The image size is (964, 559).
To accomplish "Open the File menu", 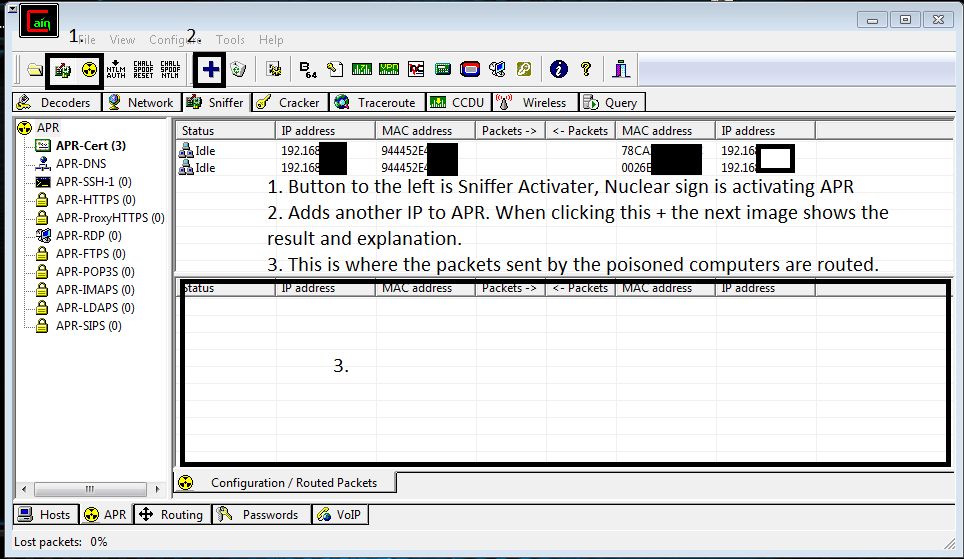I will [87, 40].
